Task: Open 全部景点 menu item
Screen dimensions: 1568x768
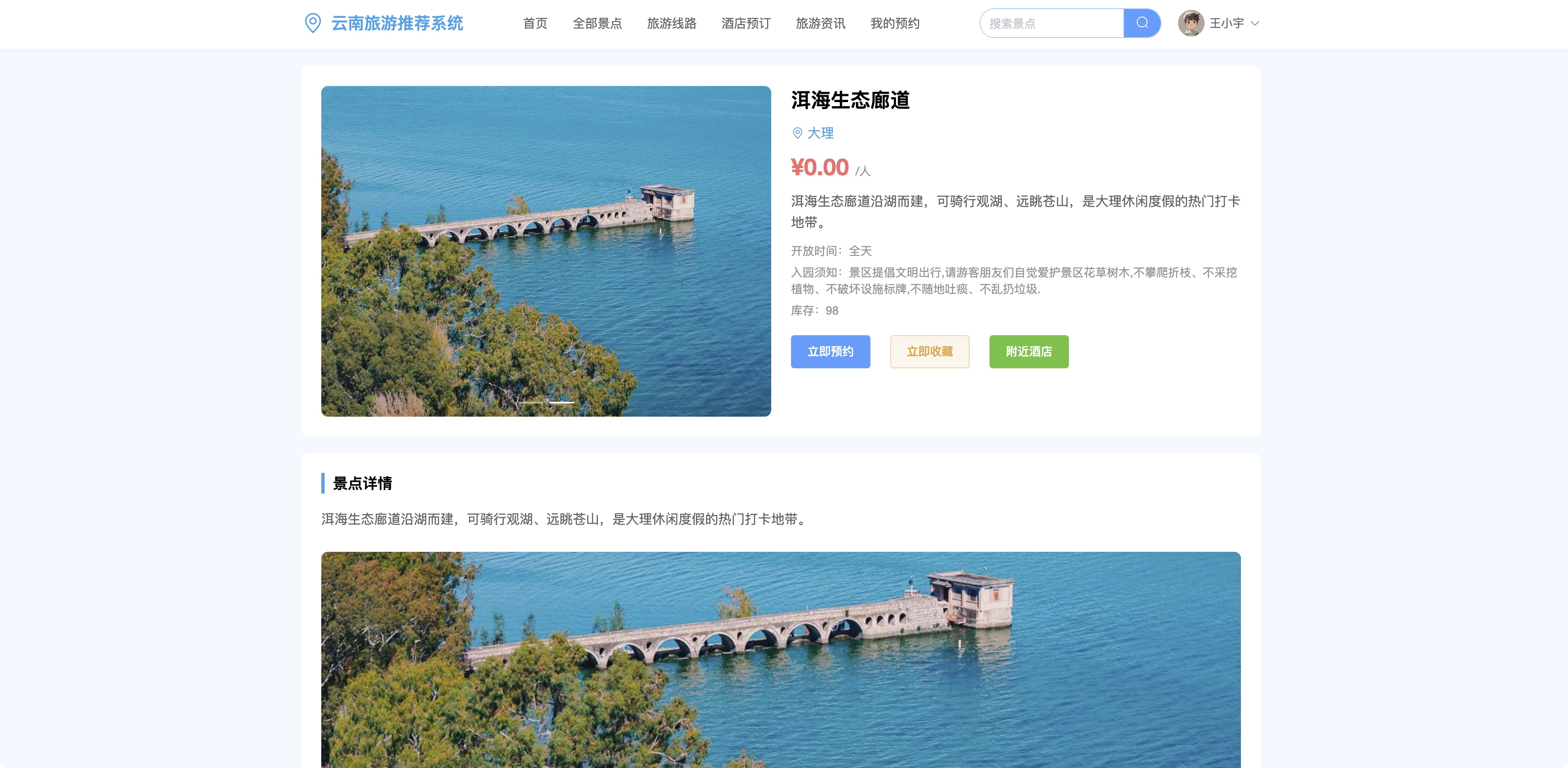Action: pyautogui.click(x=597, y=23)
